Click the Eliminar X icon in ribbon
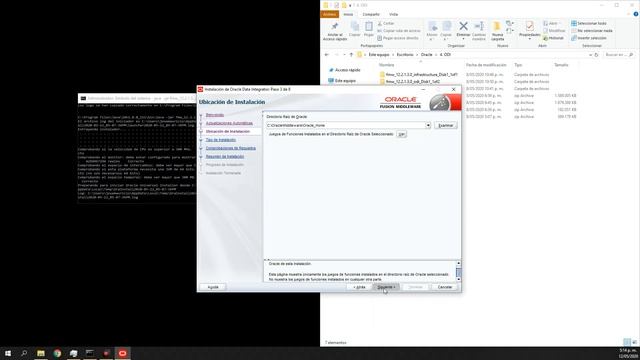Viewport: 640px width, 360px height. coord(463,27)
